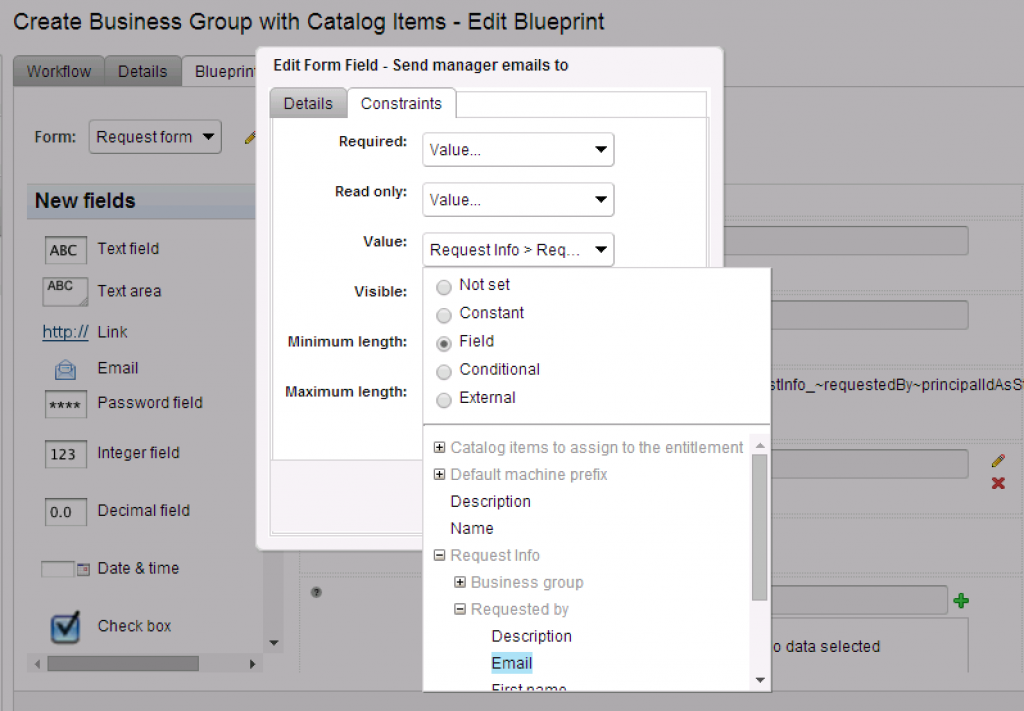Choose the Constant radio option

pyautogui.click(x=444, y=314)
